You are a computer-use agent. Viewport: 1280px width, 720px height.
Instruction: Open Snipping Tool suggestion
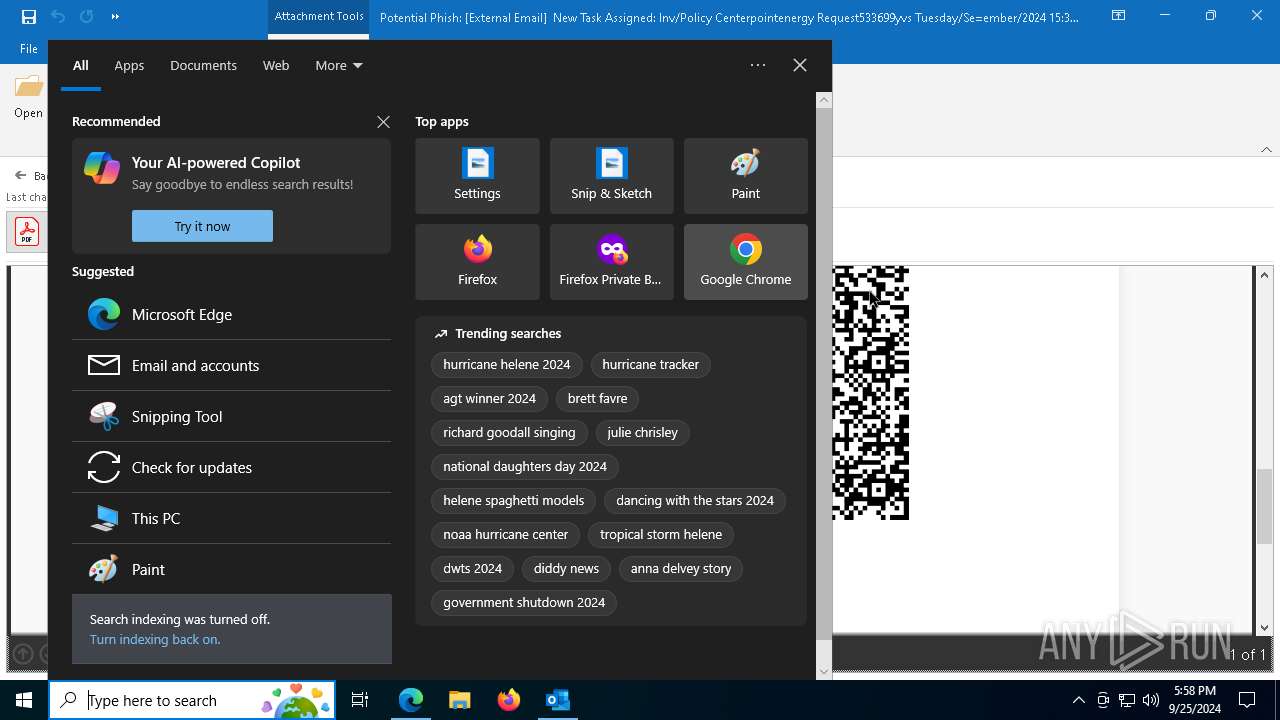(x=231, y=416)
